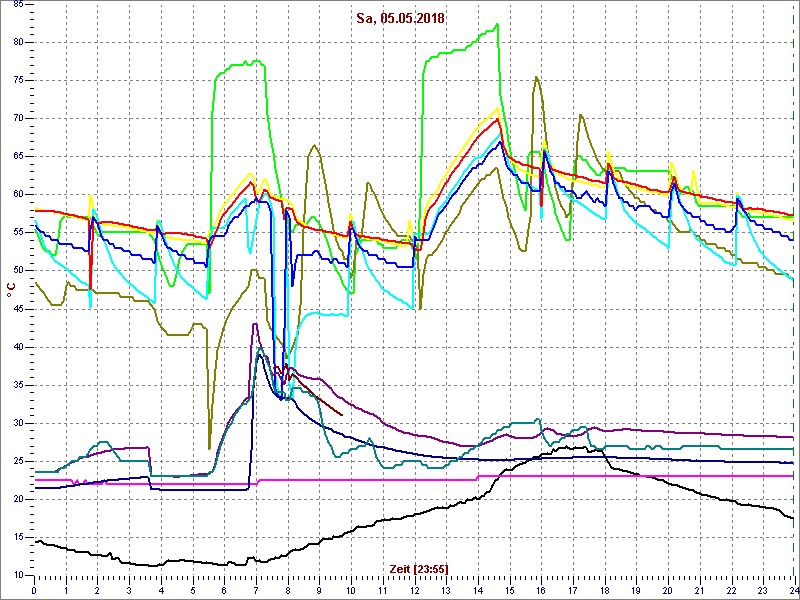Viewport: 800px width, 600px height.
Task: Click hour 14 on the time axis
Action: click(478, 589)
